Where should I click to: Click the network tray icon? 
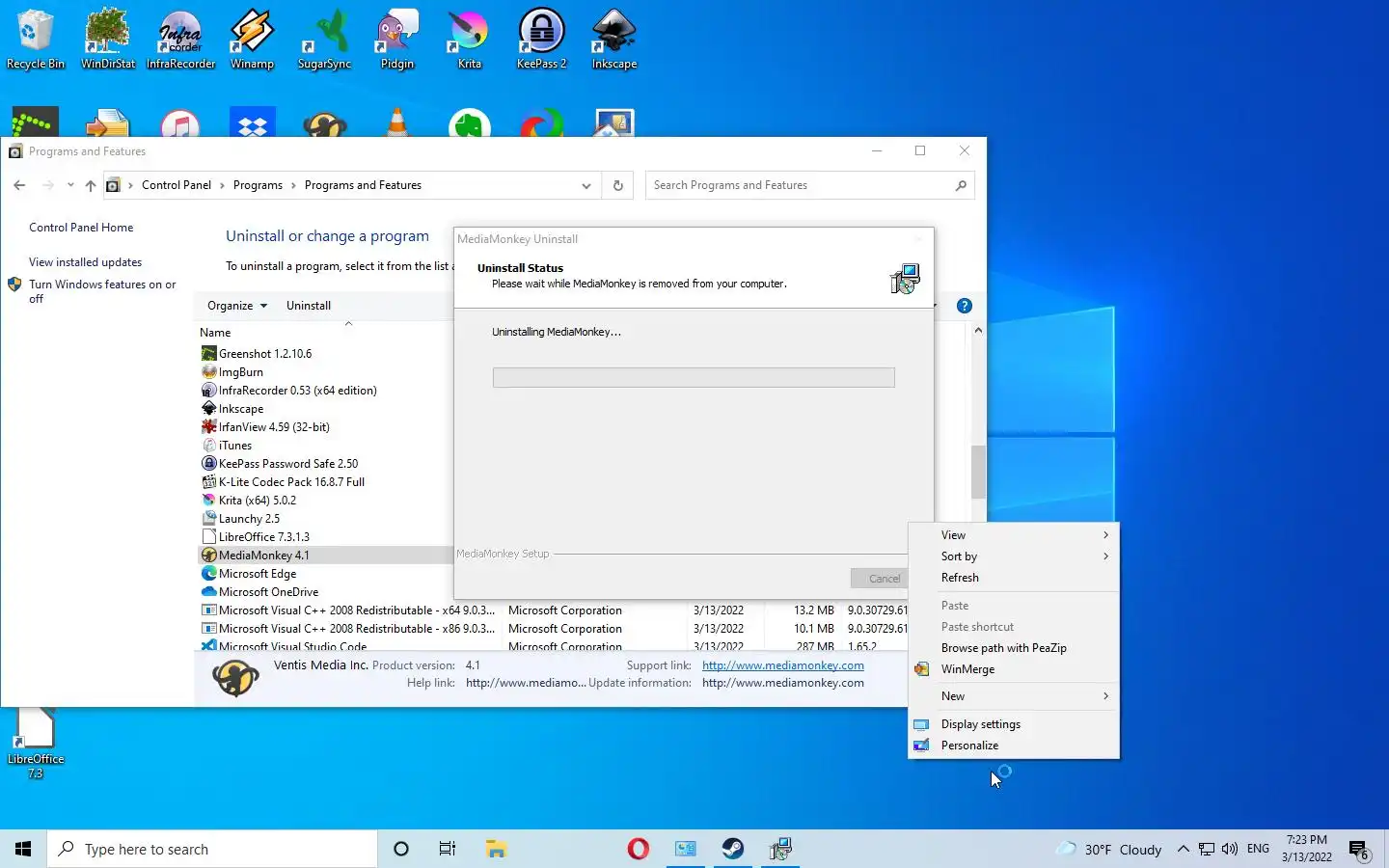pos(1207,849)
